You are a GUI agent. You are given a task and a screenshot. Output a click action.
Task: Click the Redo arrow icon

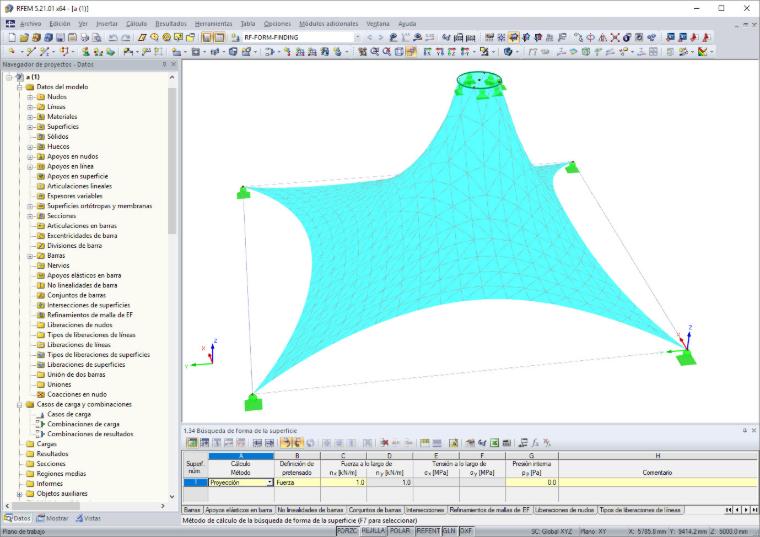click(125, 37)
